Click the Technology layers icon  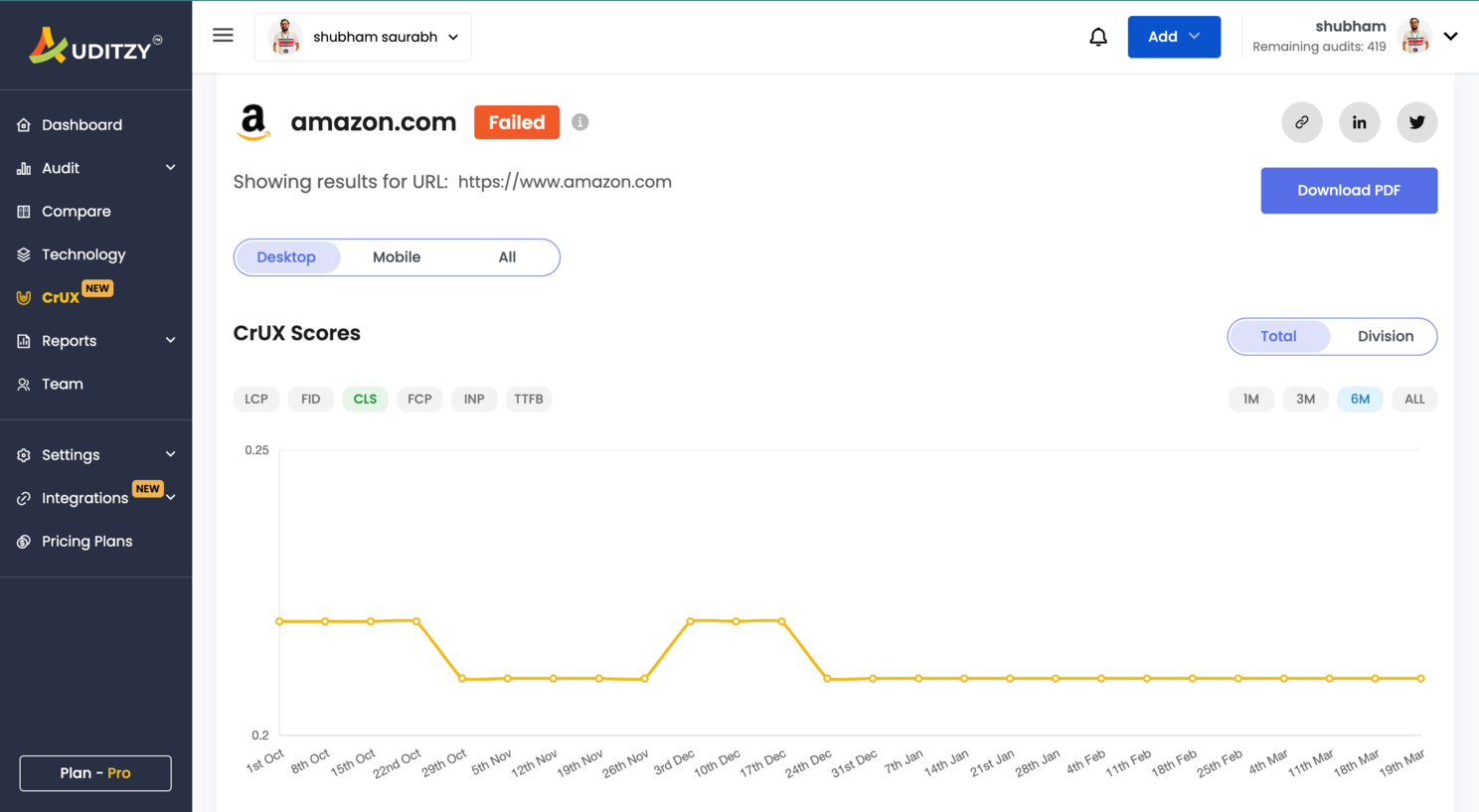click(x=24, y=254)
